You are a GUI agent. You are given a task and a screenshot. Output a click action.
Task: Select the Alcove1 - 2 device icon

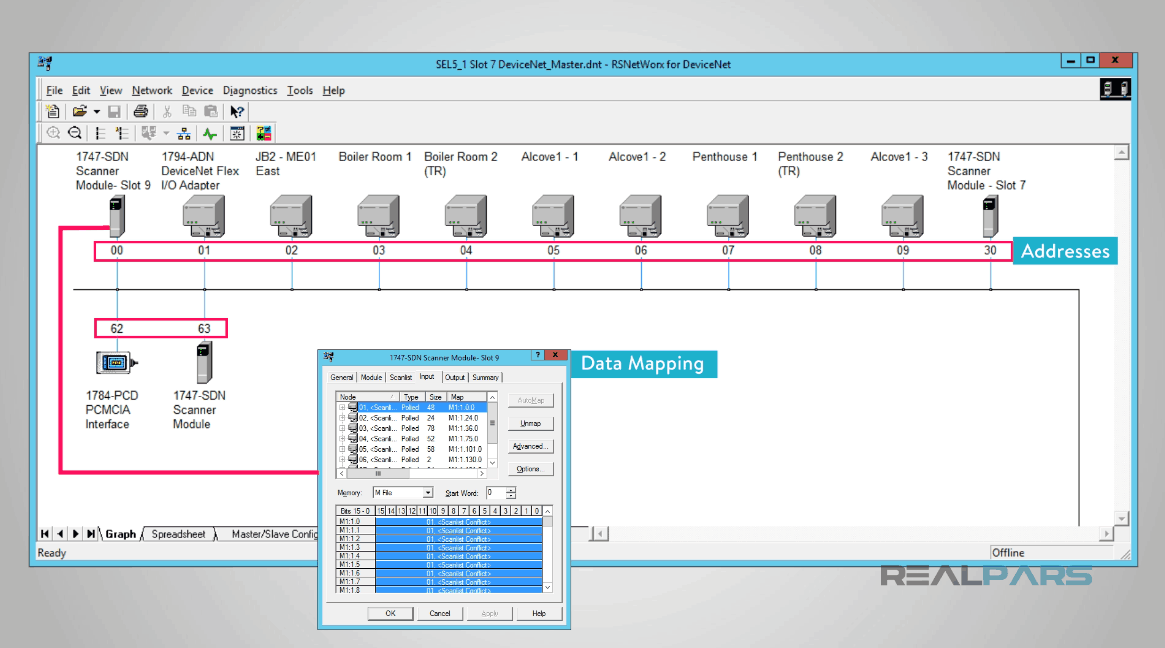pos(640,216)
